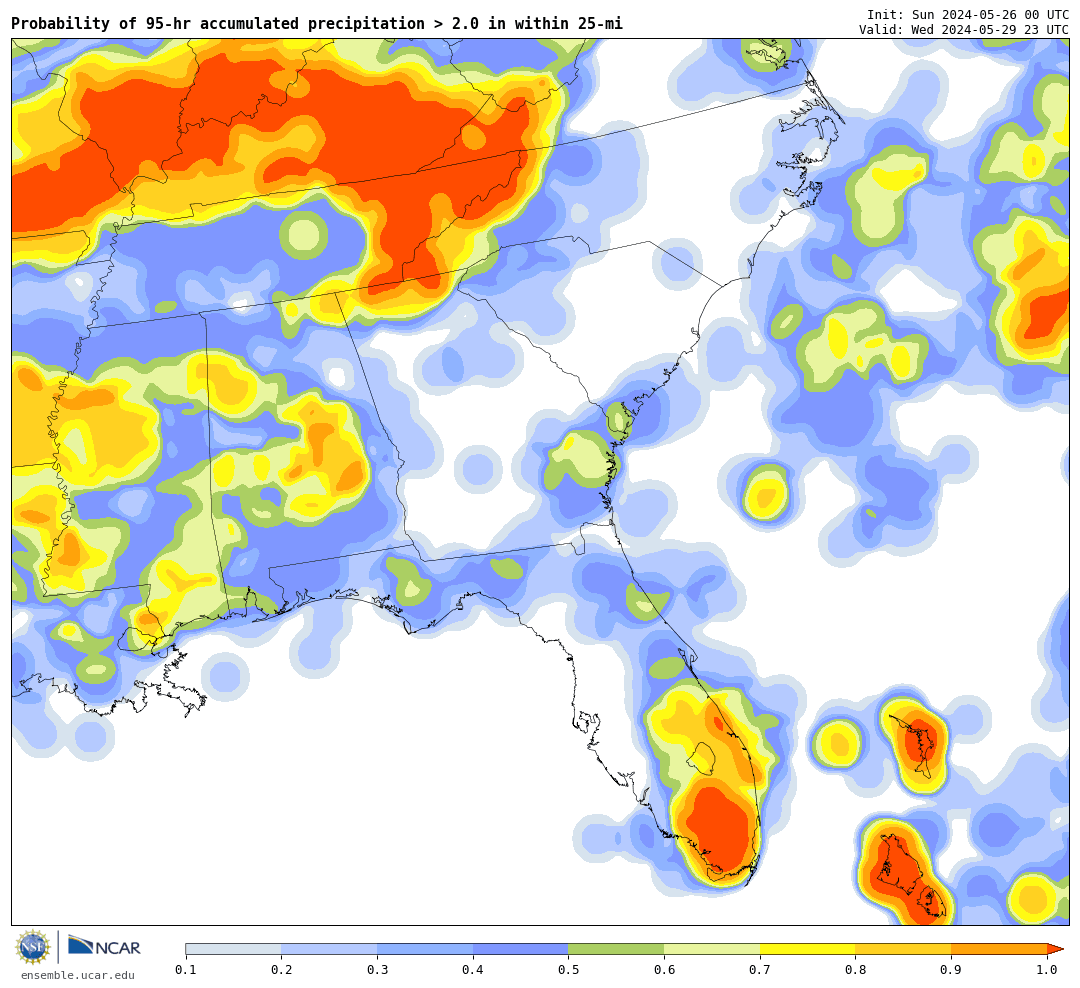Click the 0.4–0.5 periwinkle colorbar segment
1080x988 pixels.
pos(521,949)
